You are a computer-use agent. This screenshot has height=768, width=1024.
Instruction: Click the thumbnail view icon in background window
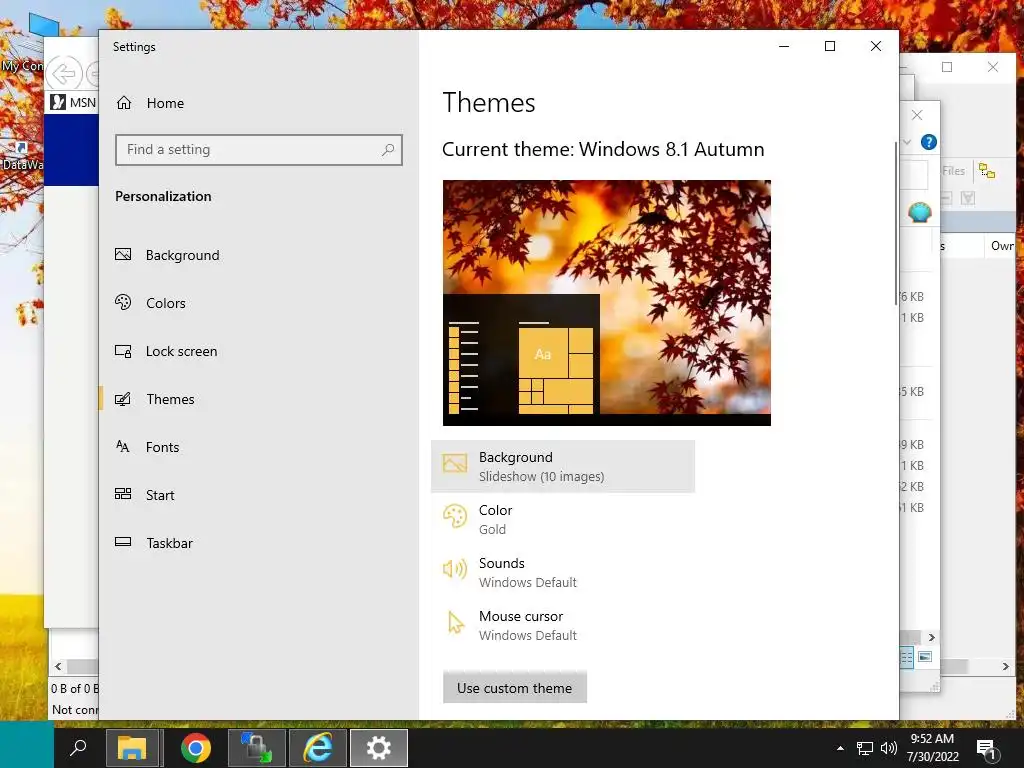pos(925,657)
